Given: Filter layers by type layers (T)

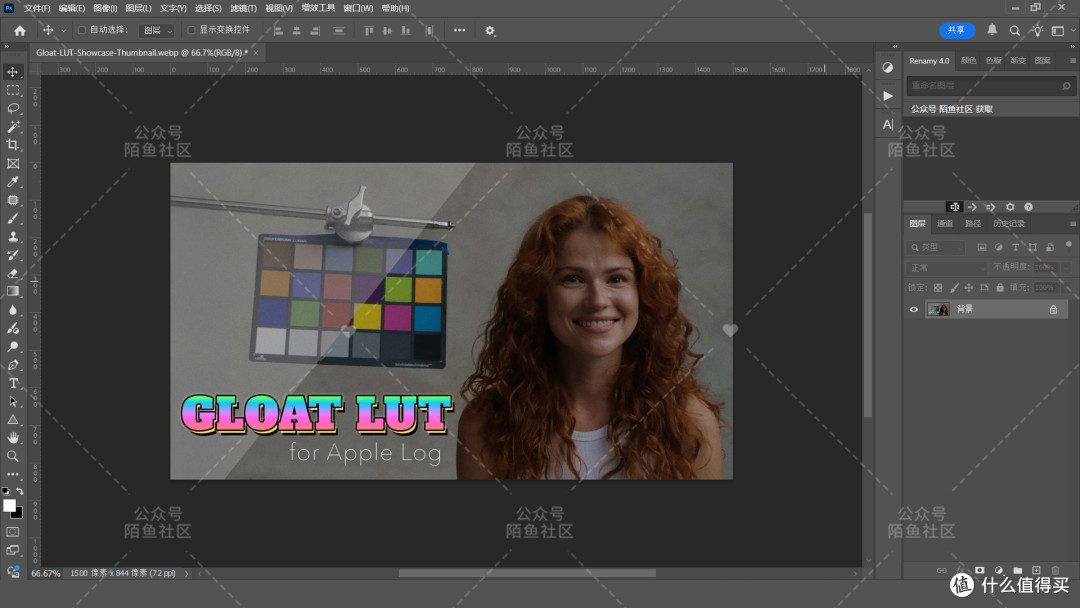Looking at the screenshot, I should point(1015,247).
